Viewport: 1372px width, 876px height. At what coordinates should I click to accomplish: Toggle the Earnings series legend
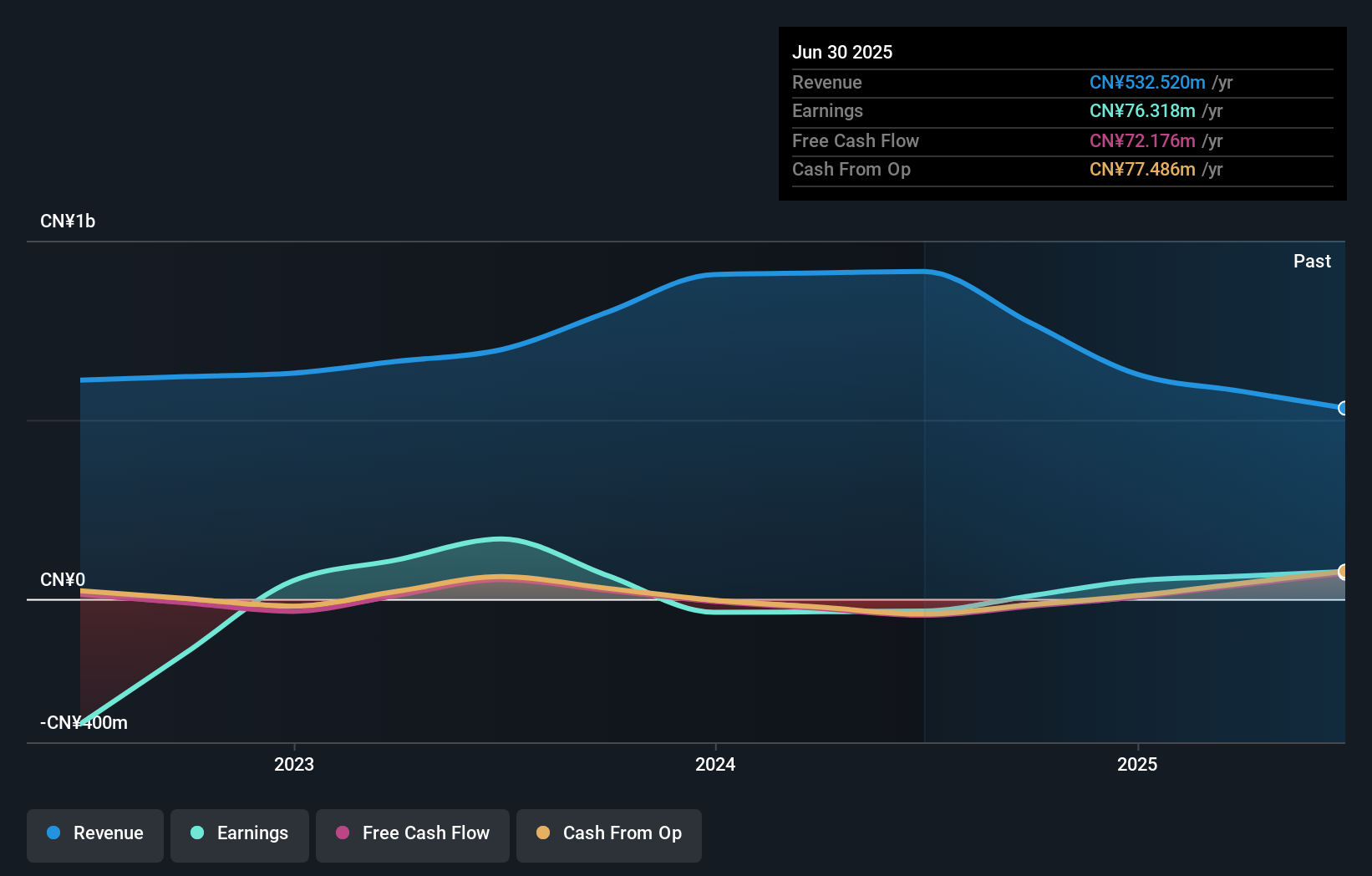[x=240, y=835]
